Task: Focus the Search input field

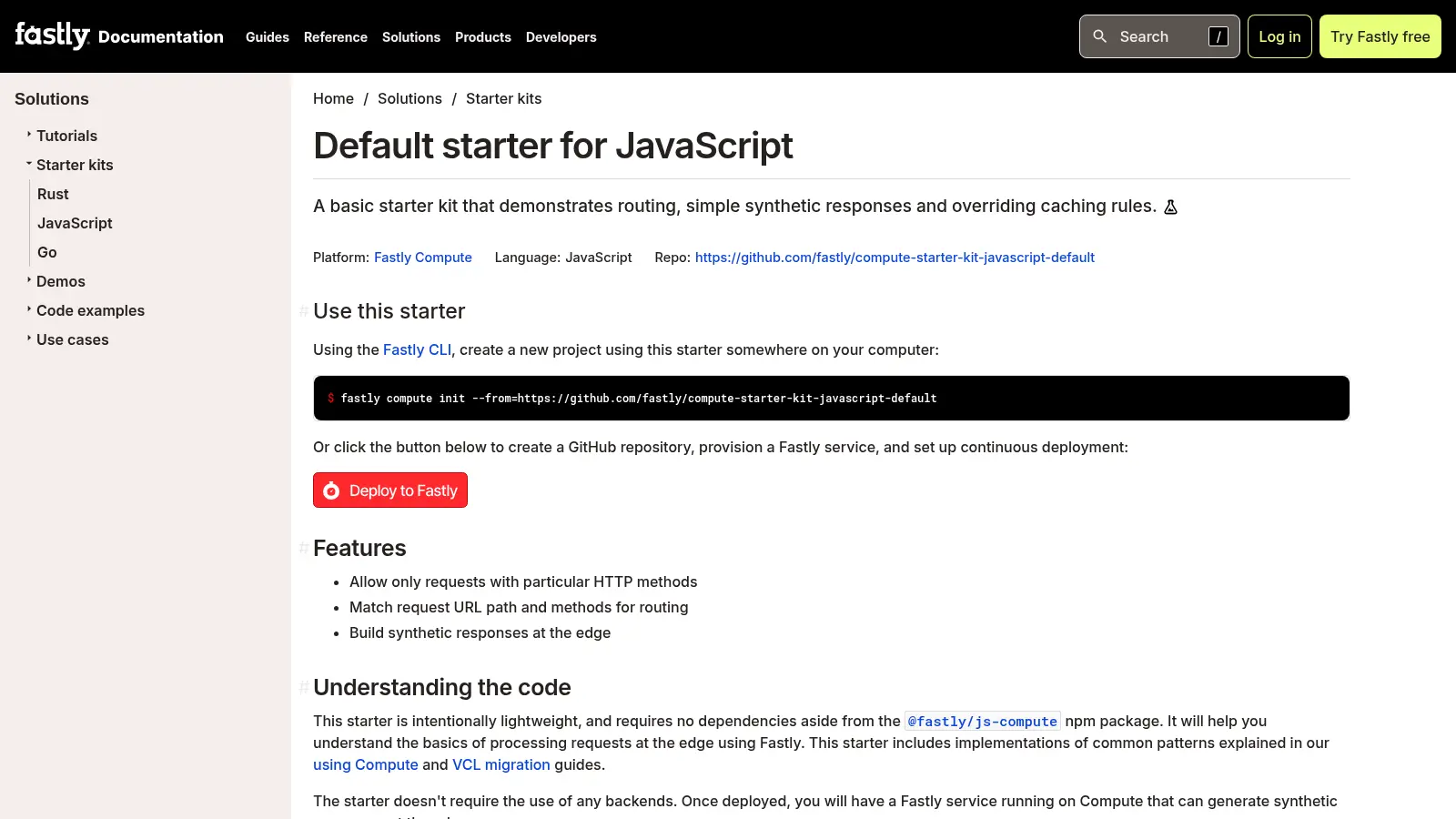Action: 1159,36
